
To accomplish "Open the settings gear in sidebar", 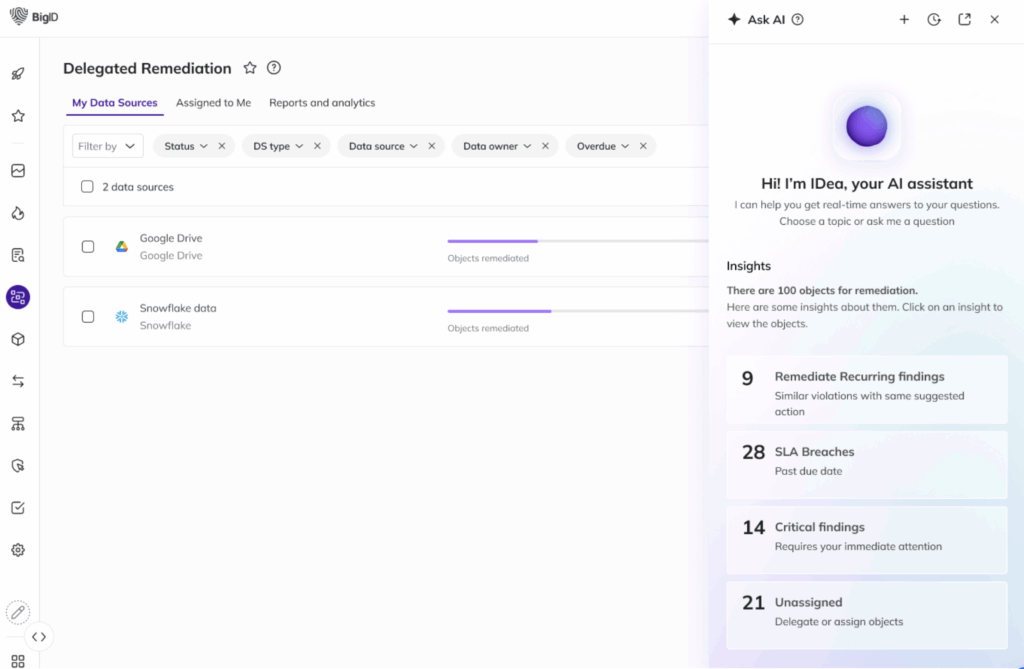I will (x=18, y=550).
